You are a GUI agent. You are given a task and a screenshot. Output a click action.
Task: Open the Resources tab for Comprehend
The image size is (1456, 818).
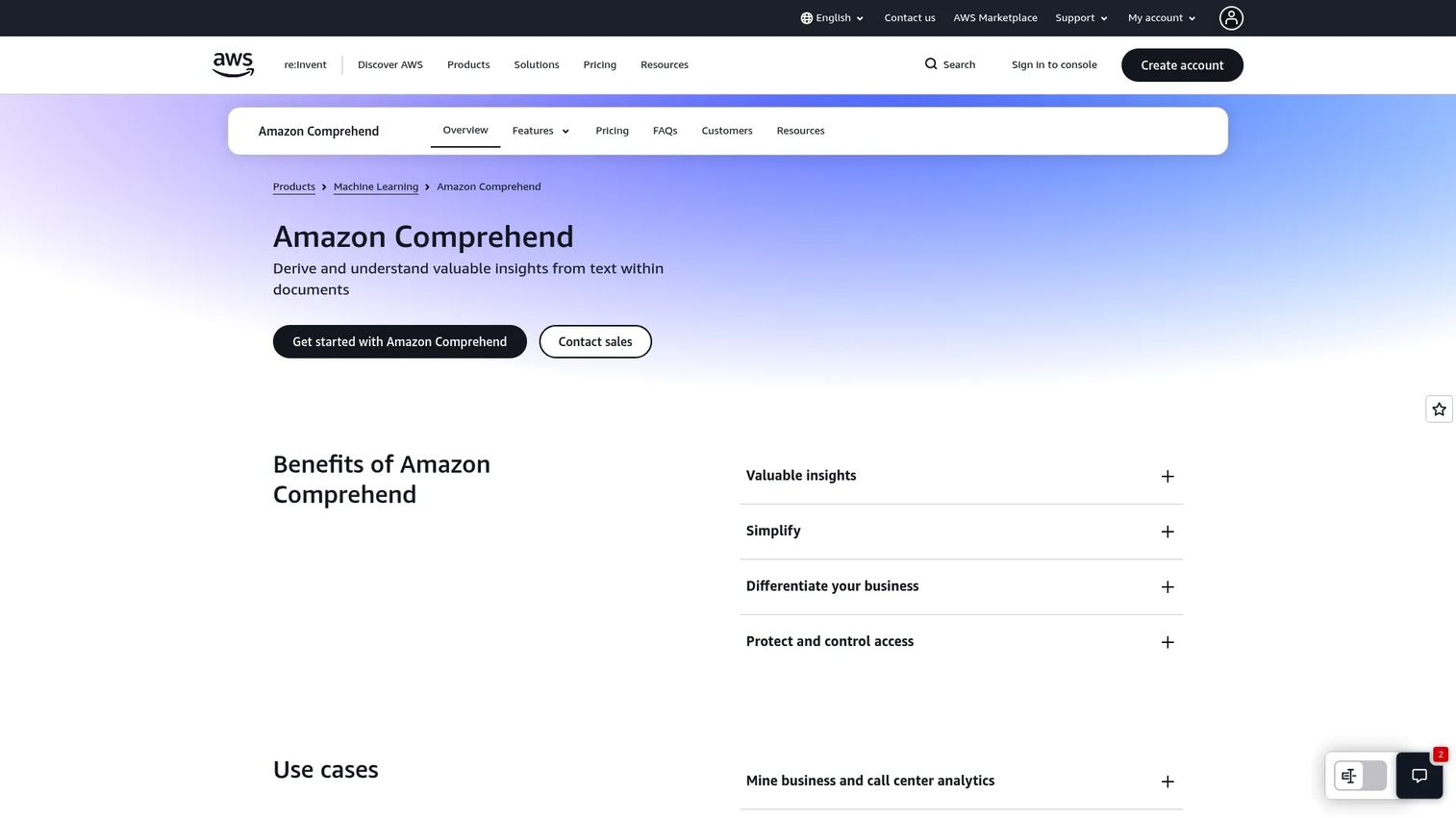(x=800, y=131)
